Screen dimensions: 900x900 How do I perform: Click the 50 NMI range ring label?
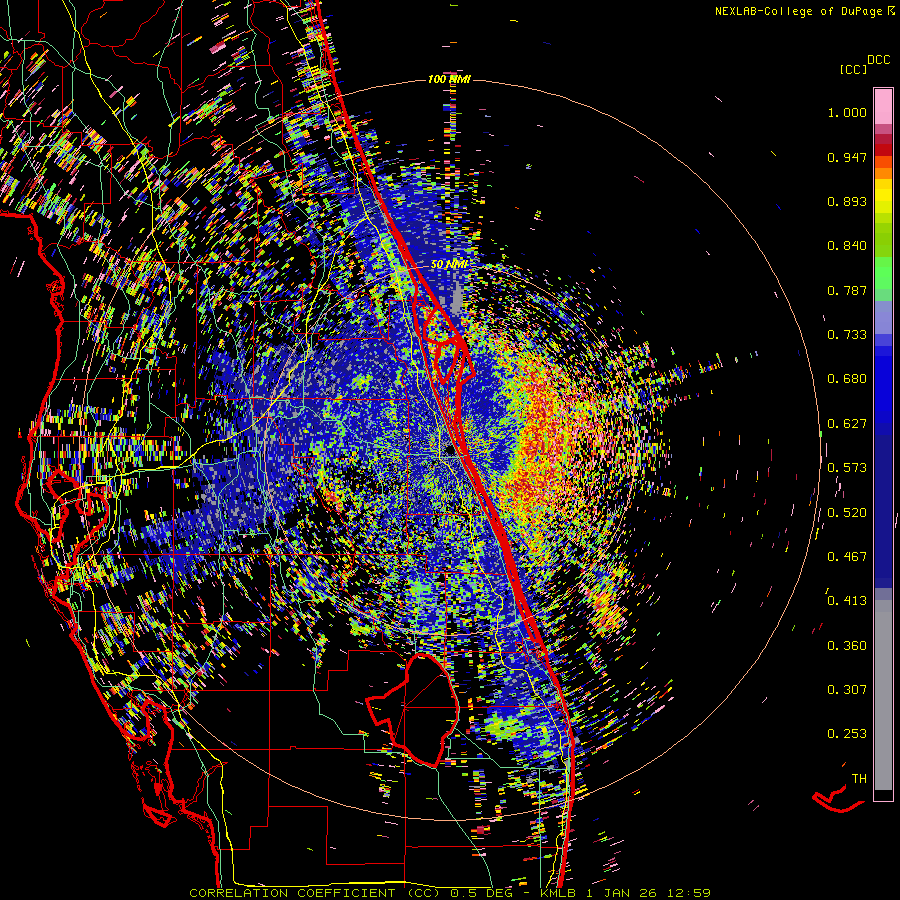tap(449, 265)
